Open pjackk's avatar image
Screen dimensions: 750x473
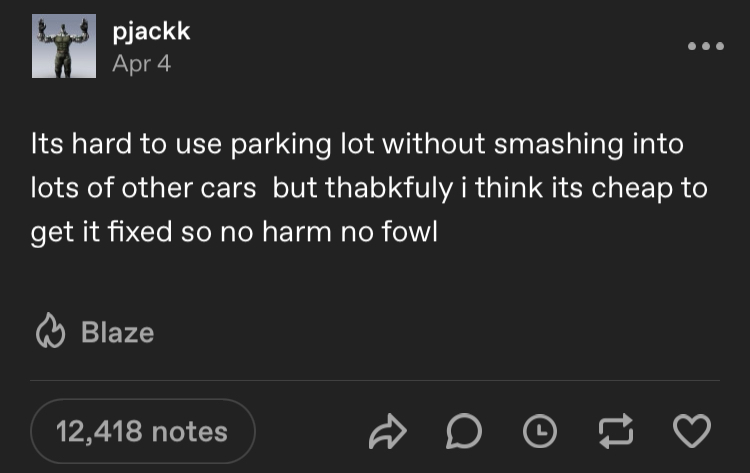click(x=64, y=47)
